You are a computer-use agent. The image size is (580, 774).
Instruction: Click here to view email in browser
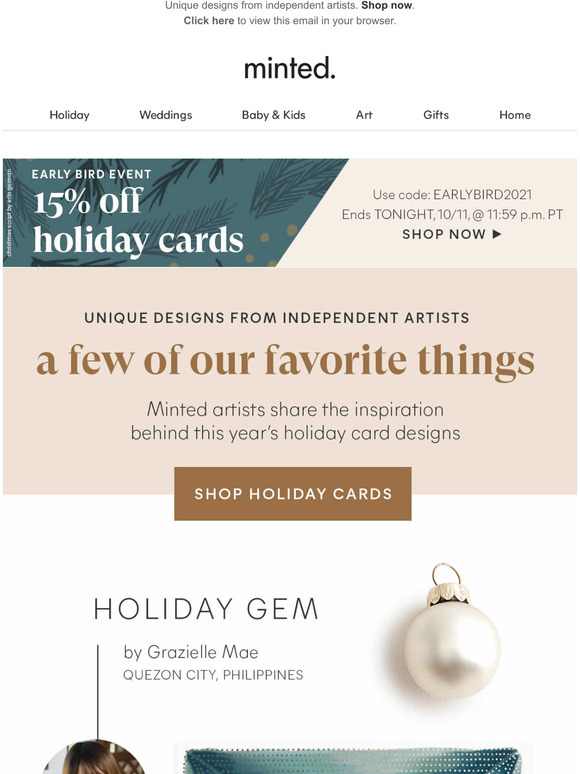[209, 21]
